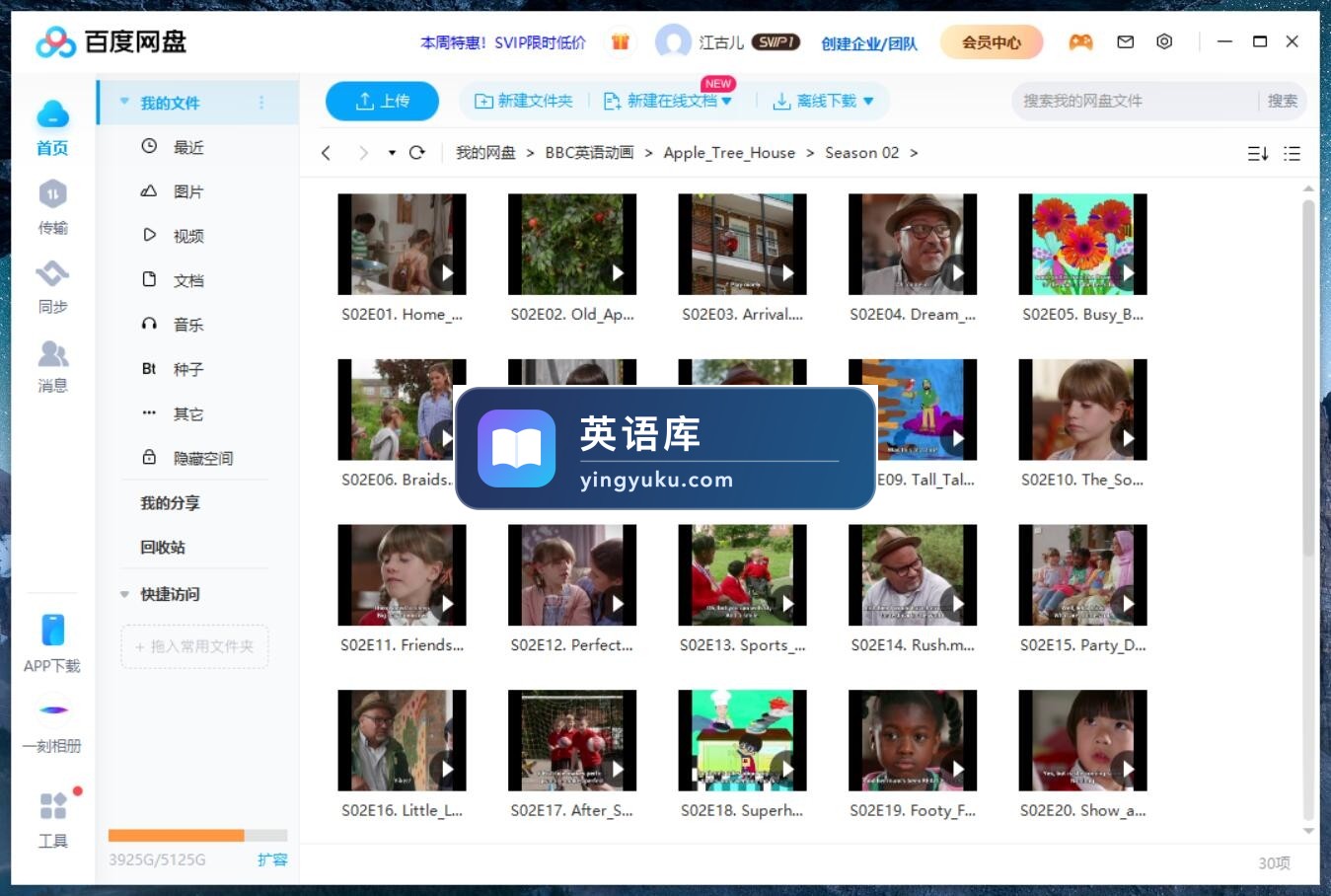Open the mail envelope icon

point(1125,42)
